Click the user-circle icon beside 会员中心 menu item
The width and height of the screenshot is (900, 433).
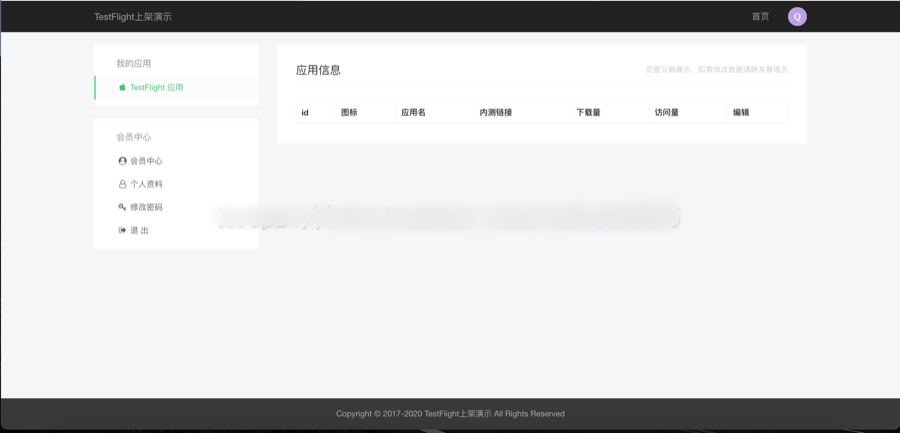click(x=123, y=161)
